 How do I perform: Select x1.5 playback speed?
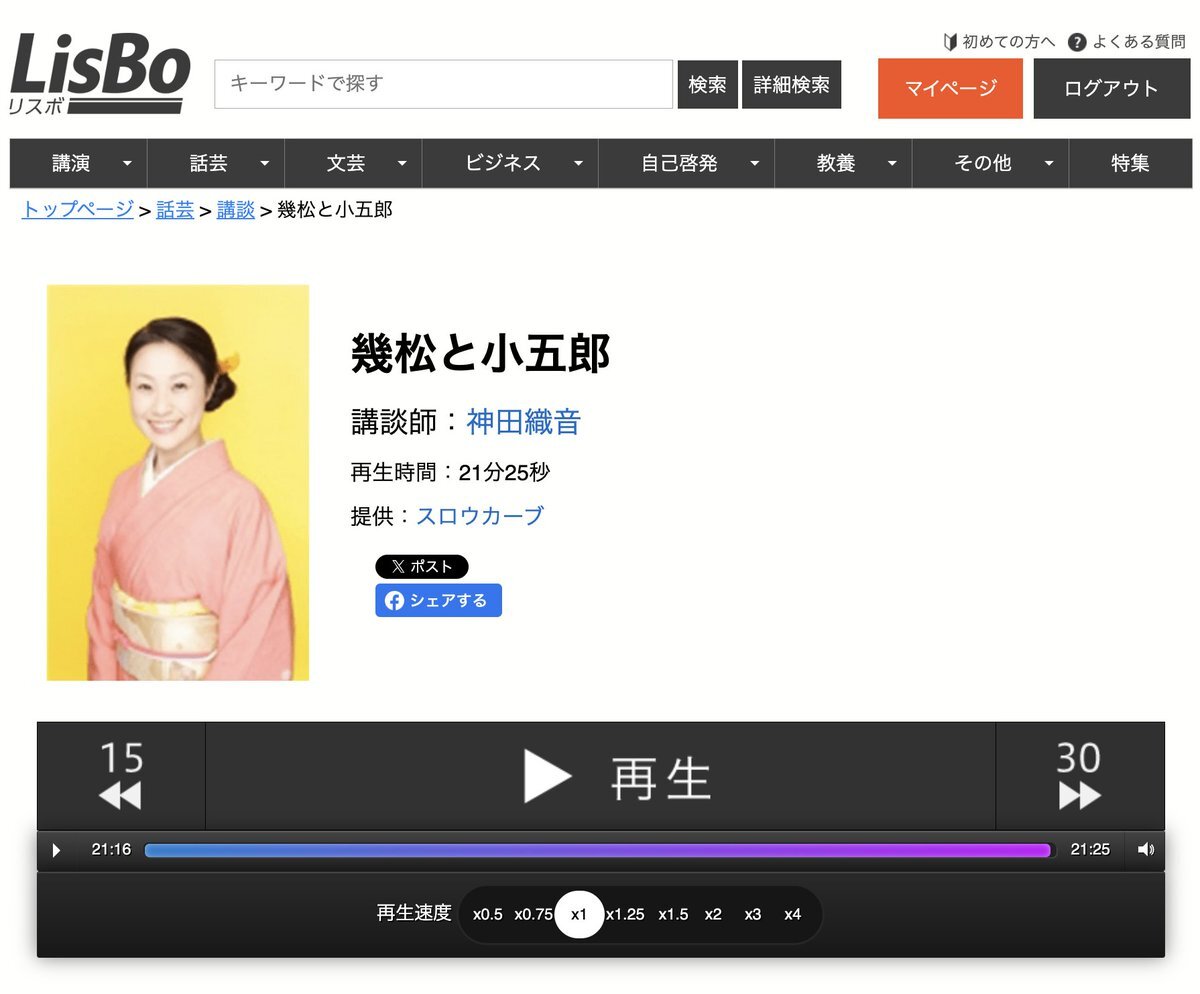[673, 914]
